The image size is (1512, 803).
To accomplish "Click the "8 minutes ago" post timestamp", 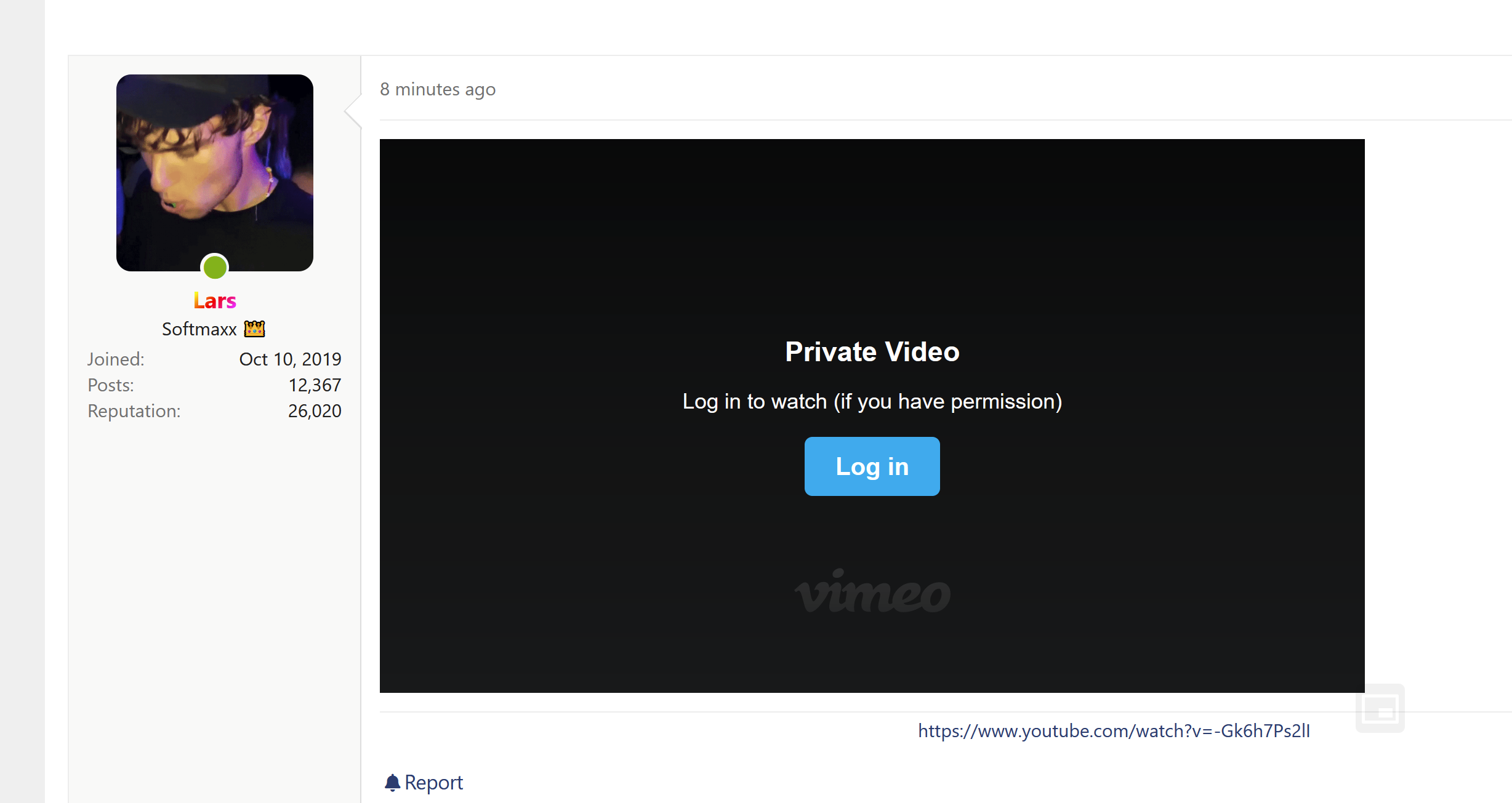I will pyautogui.click(x=438, y=90).
